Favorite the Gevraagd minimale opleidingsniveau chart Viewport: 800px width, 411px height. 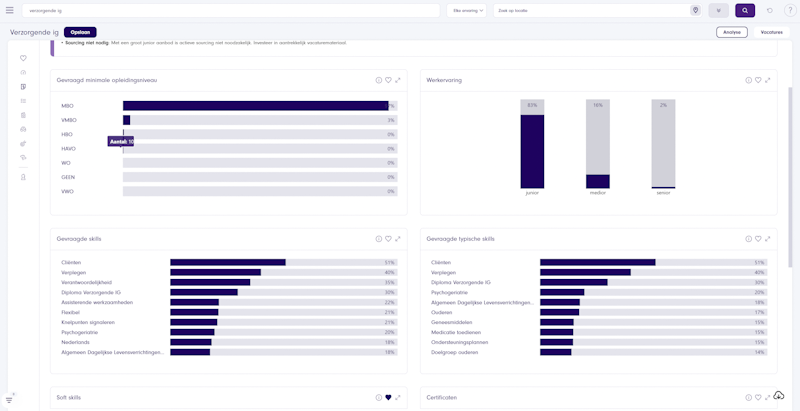coord(388,80)
